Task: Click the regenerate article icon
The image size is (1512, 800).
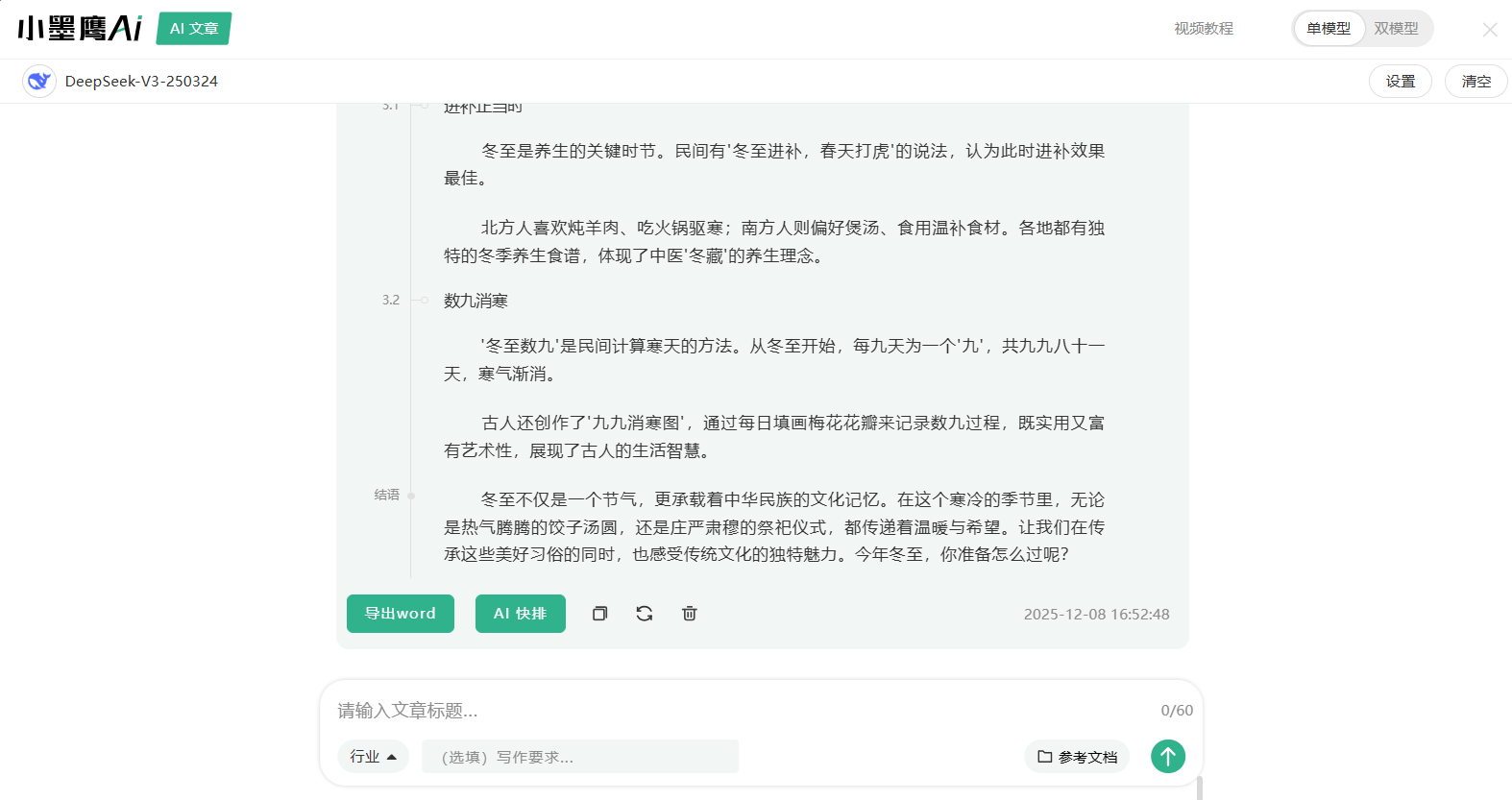Action: tap(645, 614)
